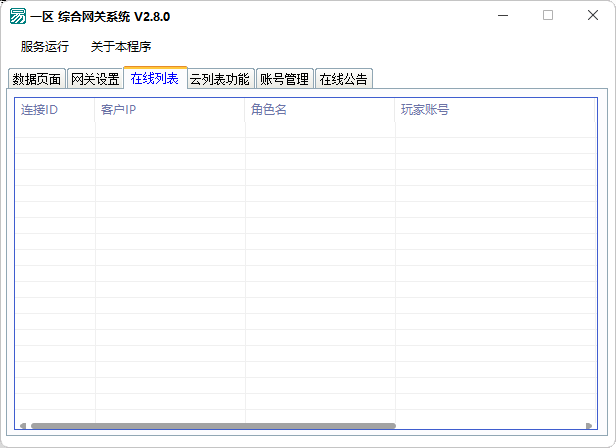Click the application icon in title bar

tap(17, 16)
